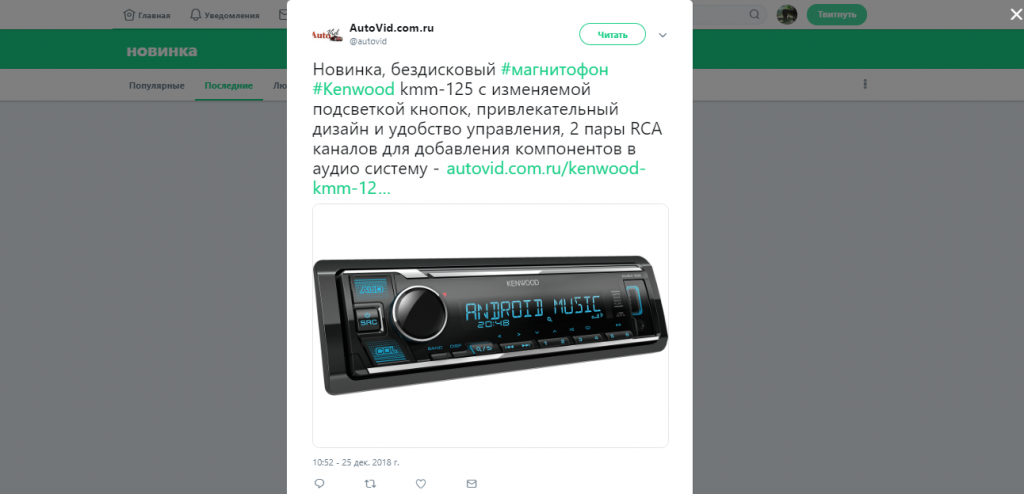The image size is (1024, 494).
Task: Open the user account avatar menu
Action: (787, 14)
